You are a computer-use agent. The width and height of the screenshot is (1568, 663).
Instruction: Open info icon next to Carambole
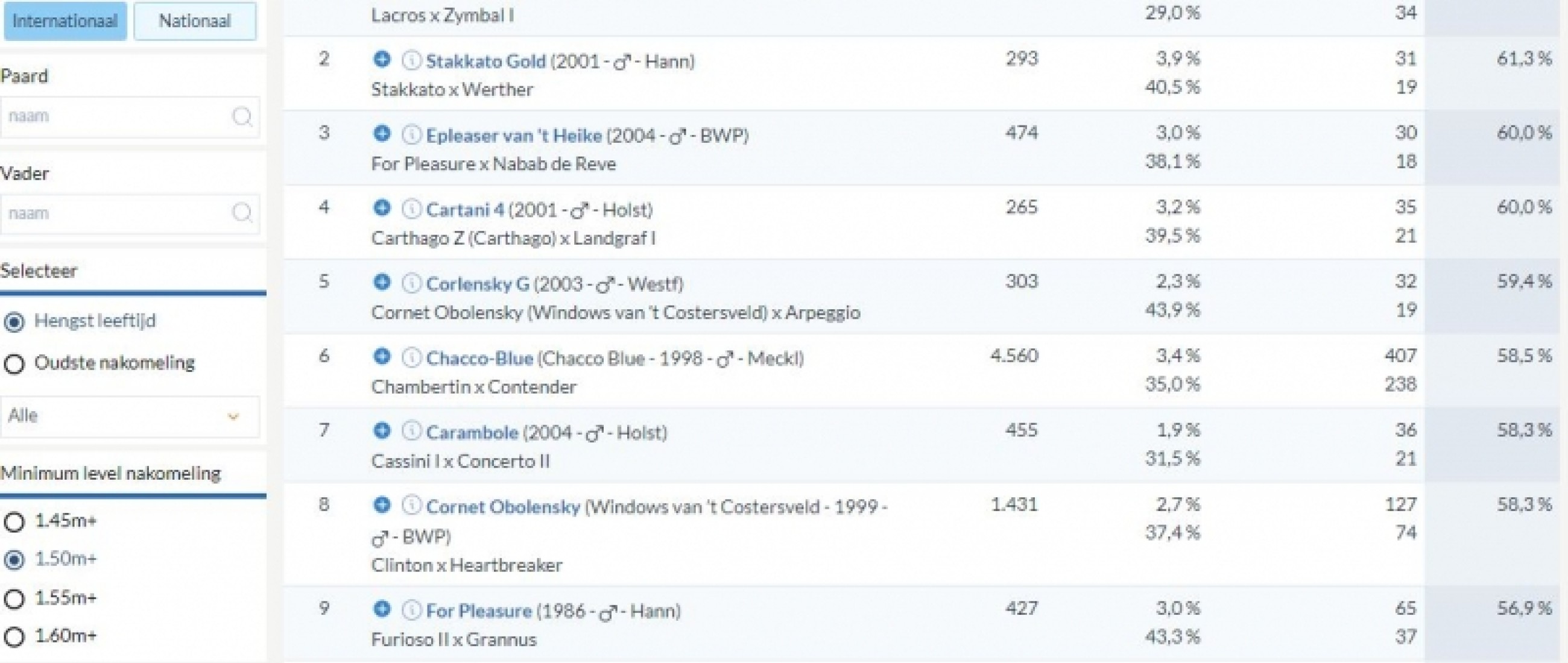pos(411,432)
